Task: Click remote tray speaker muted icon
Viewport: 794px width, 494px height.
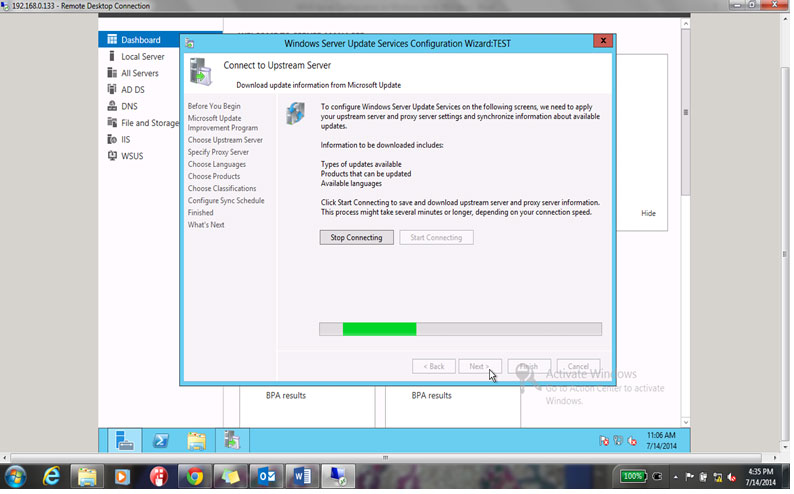Action: [x=632, y=441]
